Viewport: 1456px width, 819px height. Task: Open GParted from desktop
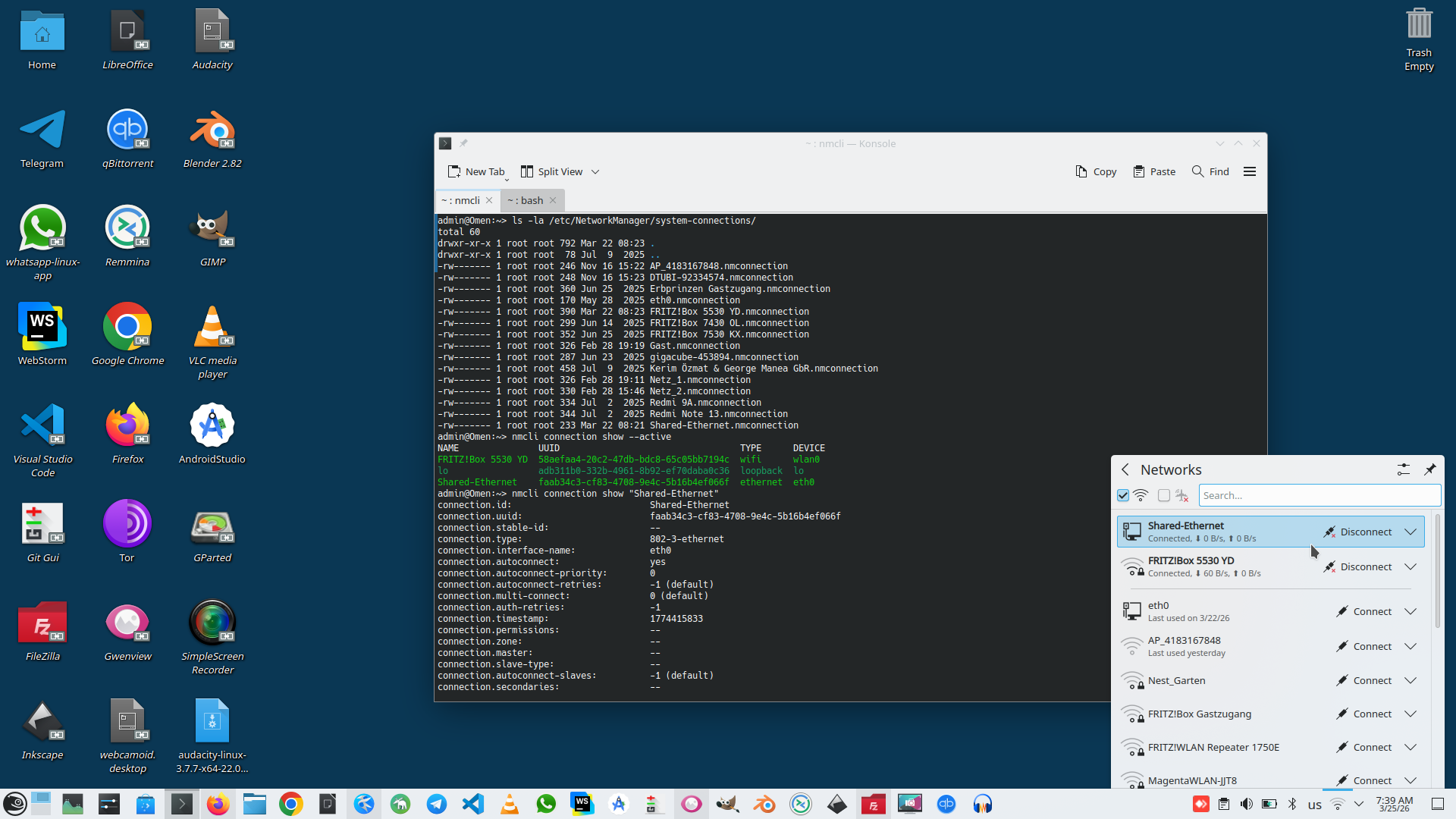click(212, 525)
